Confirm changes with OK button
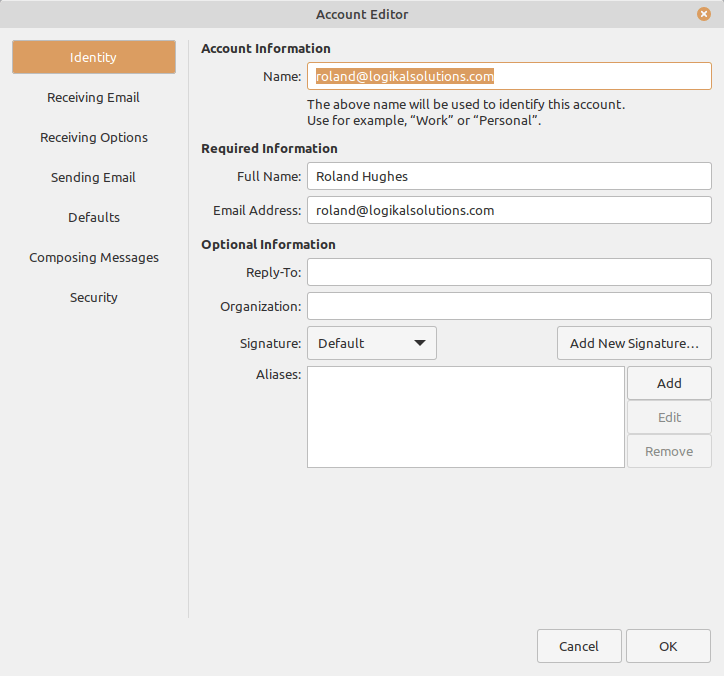 point(668,646)
